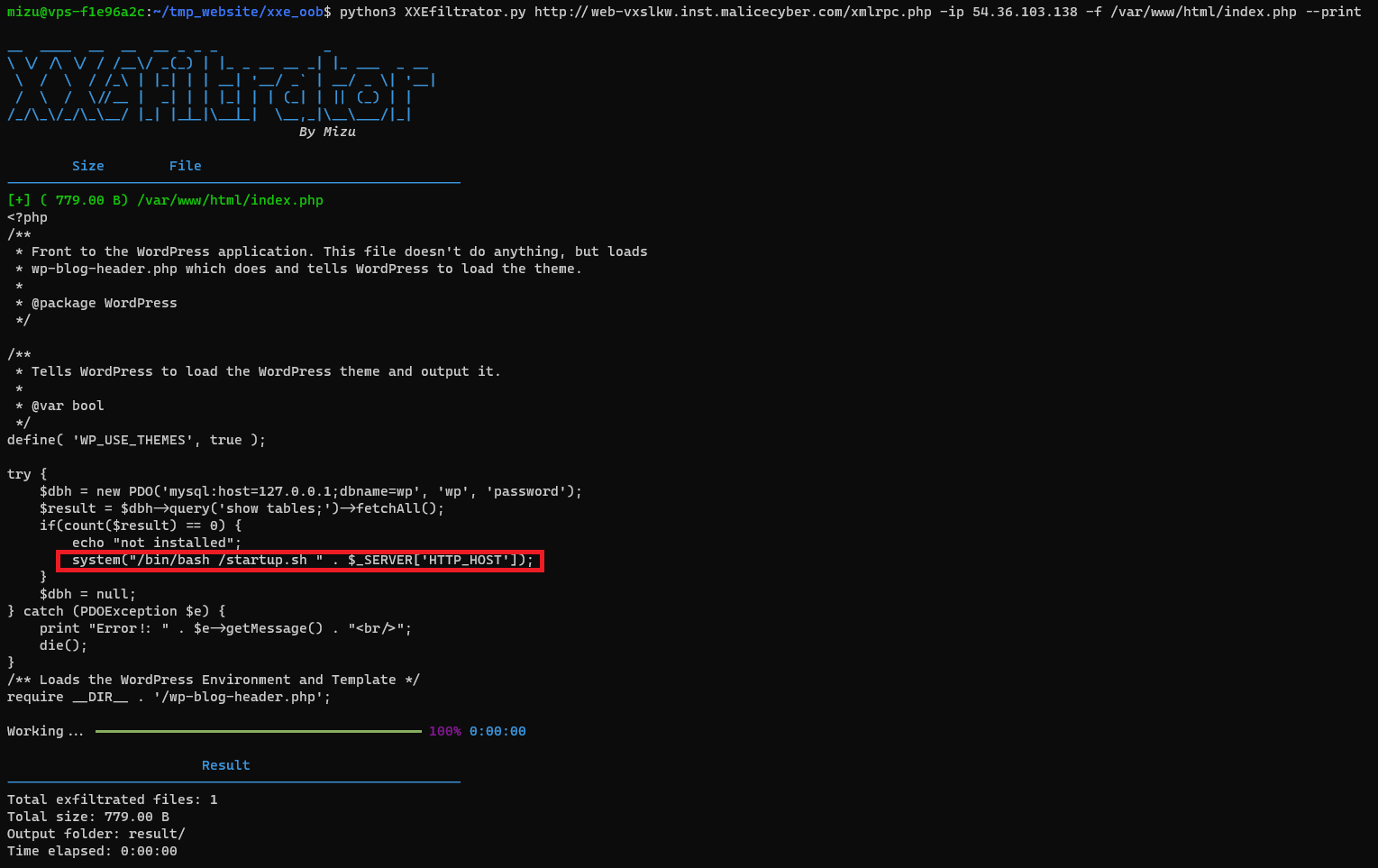Click the '$dbh = null;' line

(x=88, y=594)
